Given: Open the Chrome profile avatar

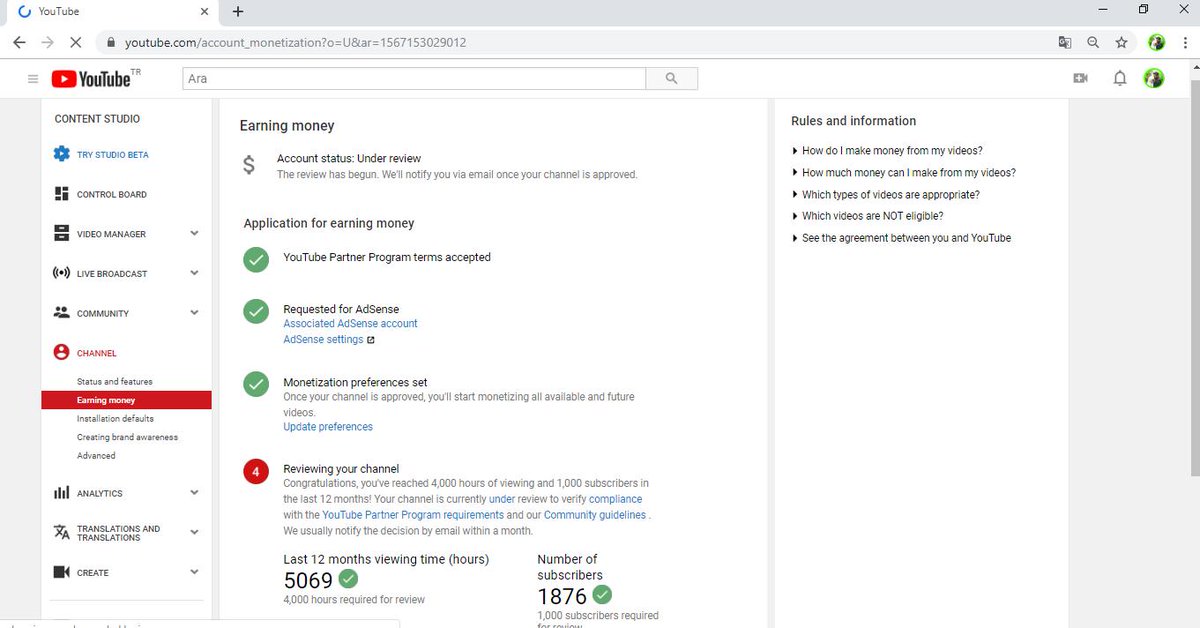Looking at the screenshot, I should point(1156,43).
